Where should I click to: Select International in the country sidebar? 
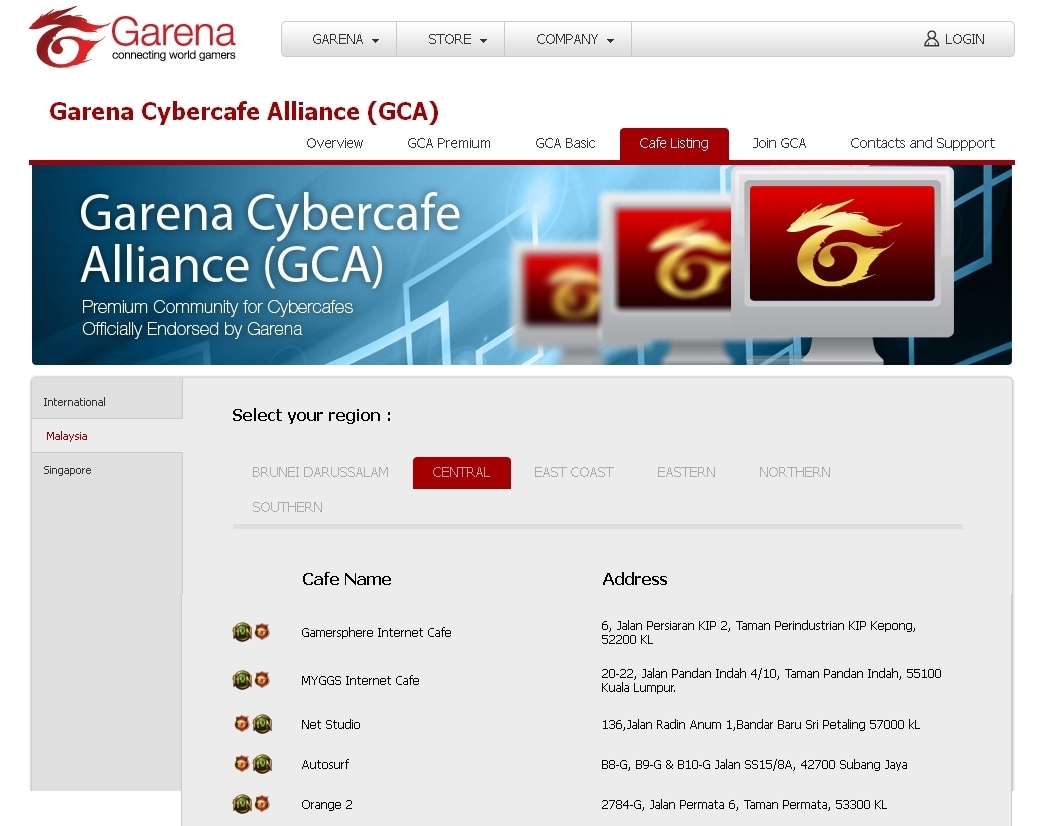(107, 402)
